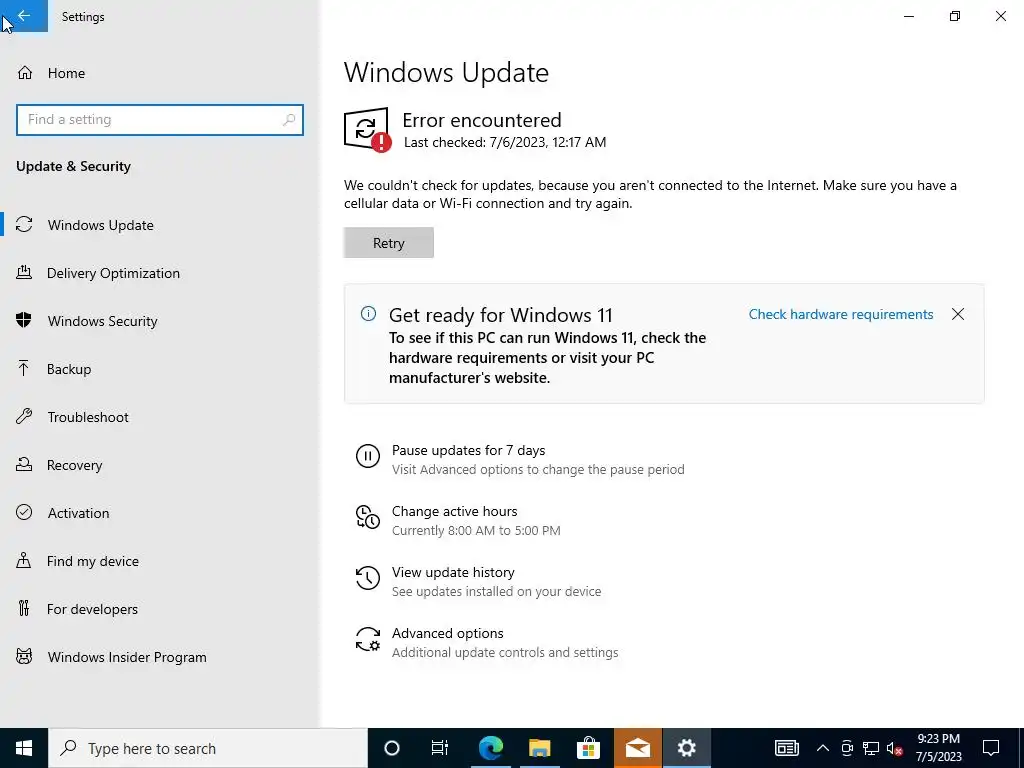Open File Explorer from the taskbar
Viewport: 1024px width, 768px height.
(539, 748)
